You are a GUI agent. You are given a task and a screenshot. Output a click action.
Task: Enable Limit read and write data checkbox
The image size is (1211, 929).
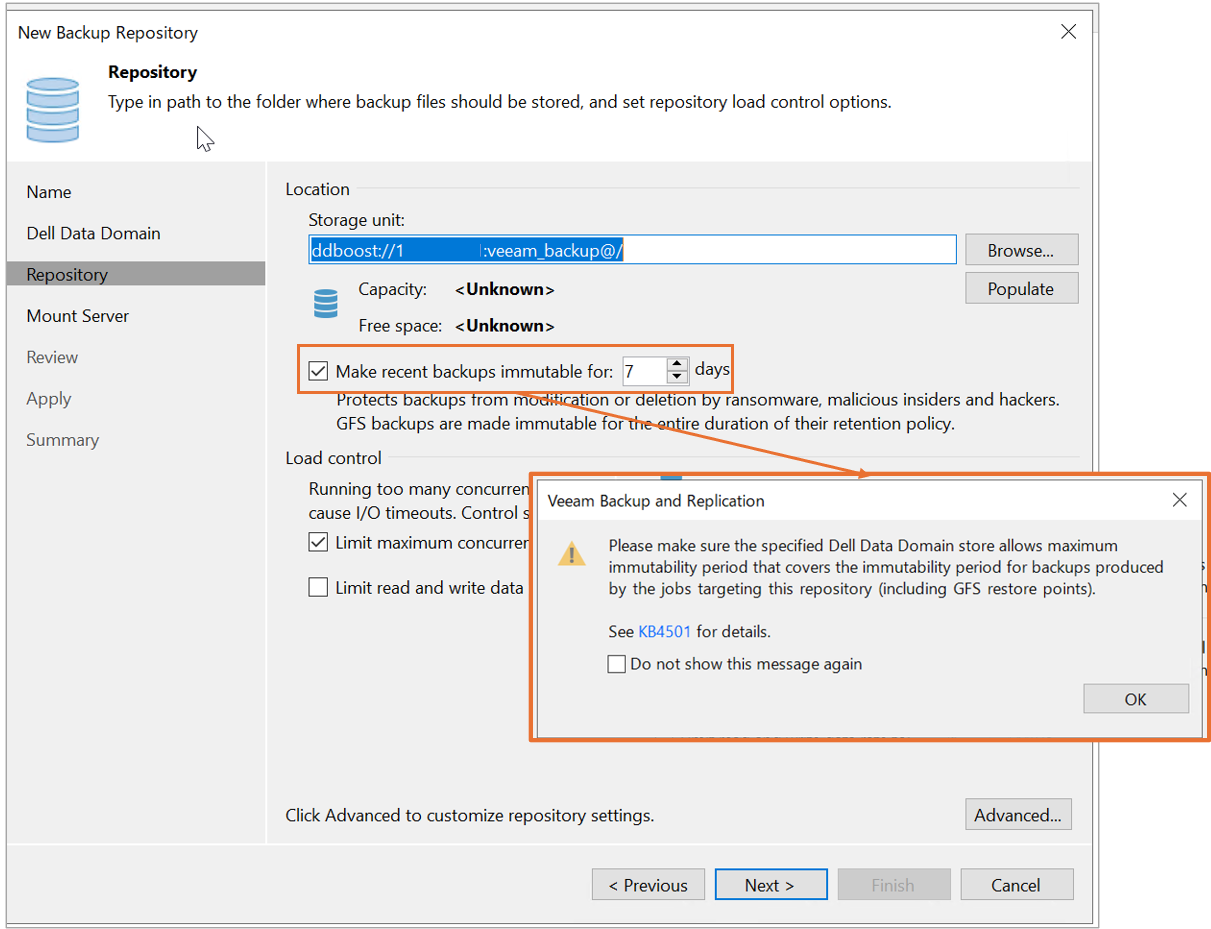tap(318, 587)
